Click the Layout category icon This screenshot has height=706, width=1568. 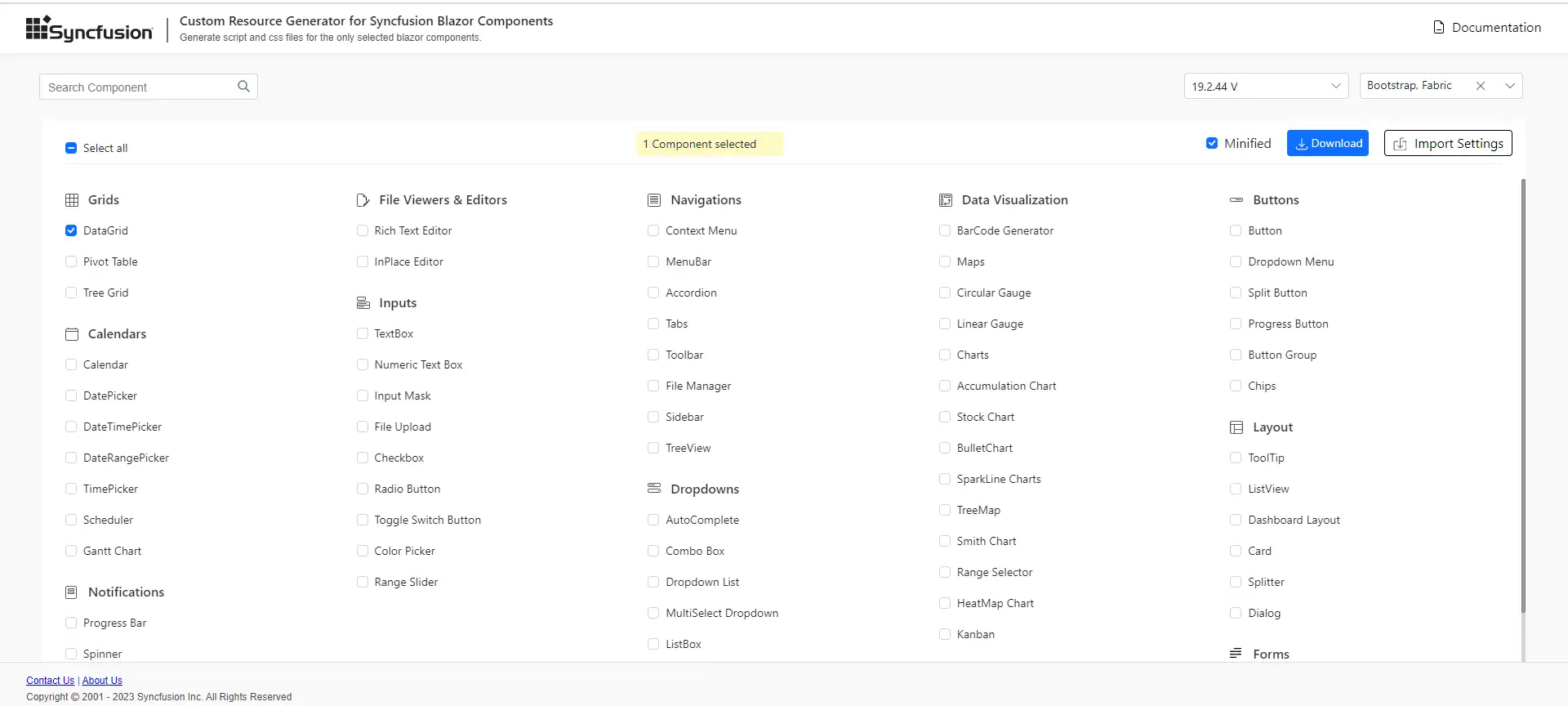point(1236,427)
